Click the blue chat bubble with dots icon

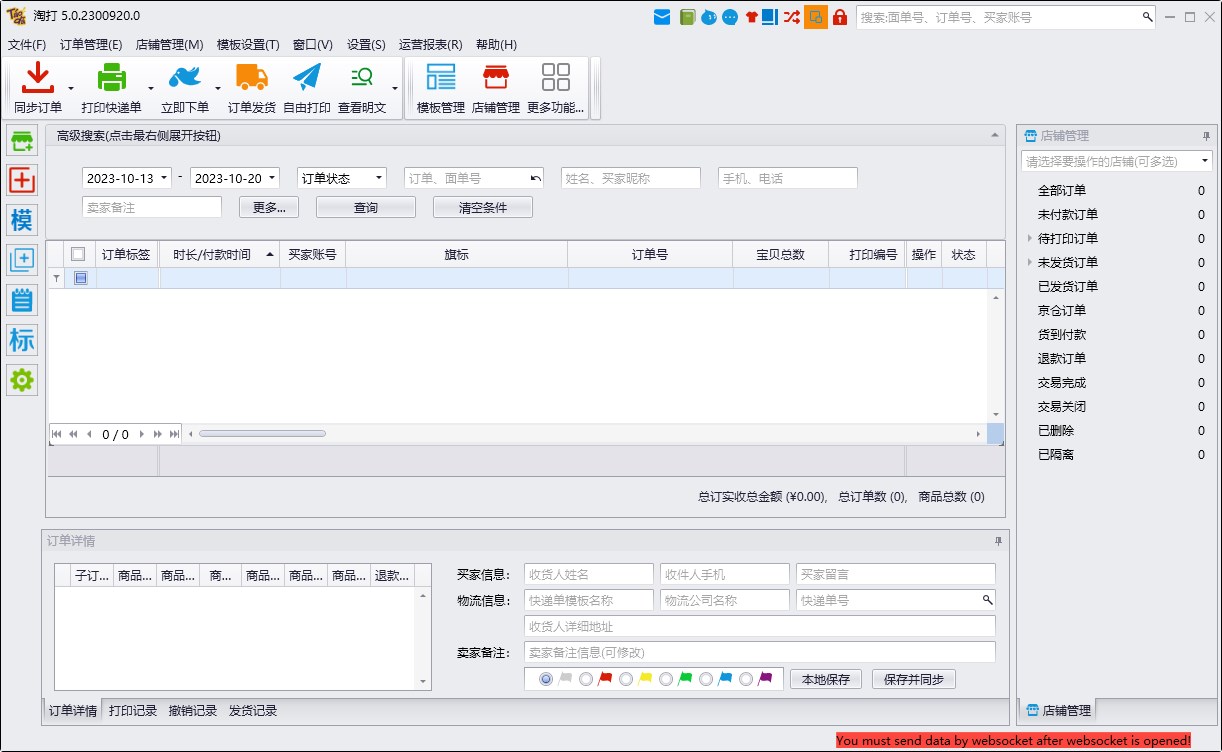coord(730,17)
